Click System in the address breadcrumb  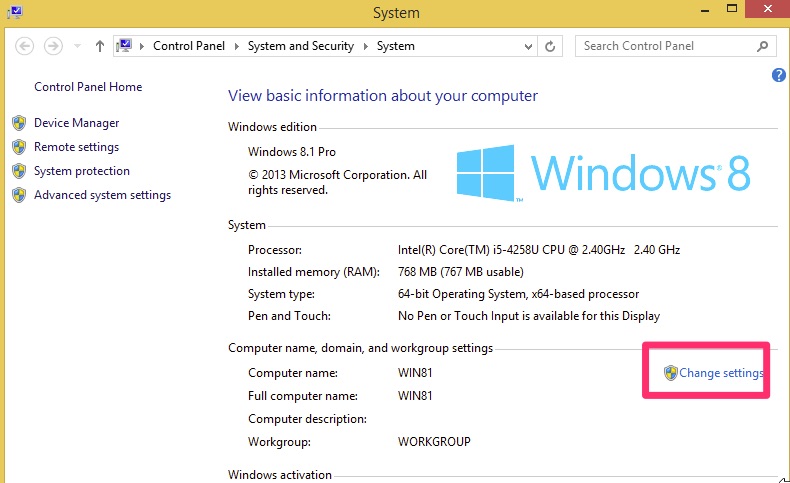(x=396, y=46)
